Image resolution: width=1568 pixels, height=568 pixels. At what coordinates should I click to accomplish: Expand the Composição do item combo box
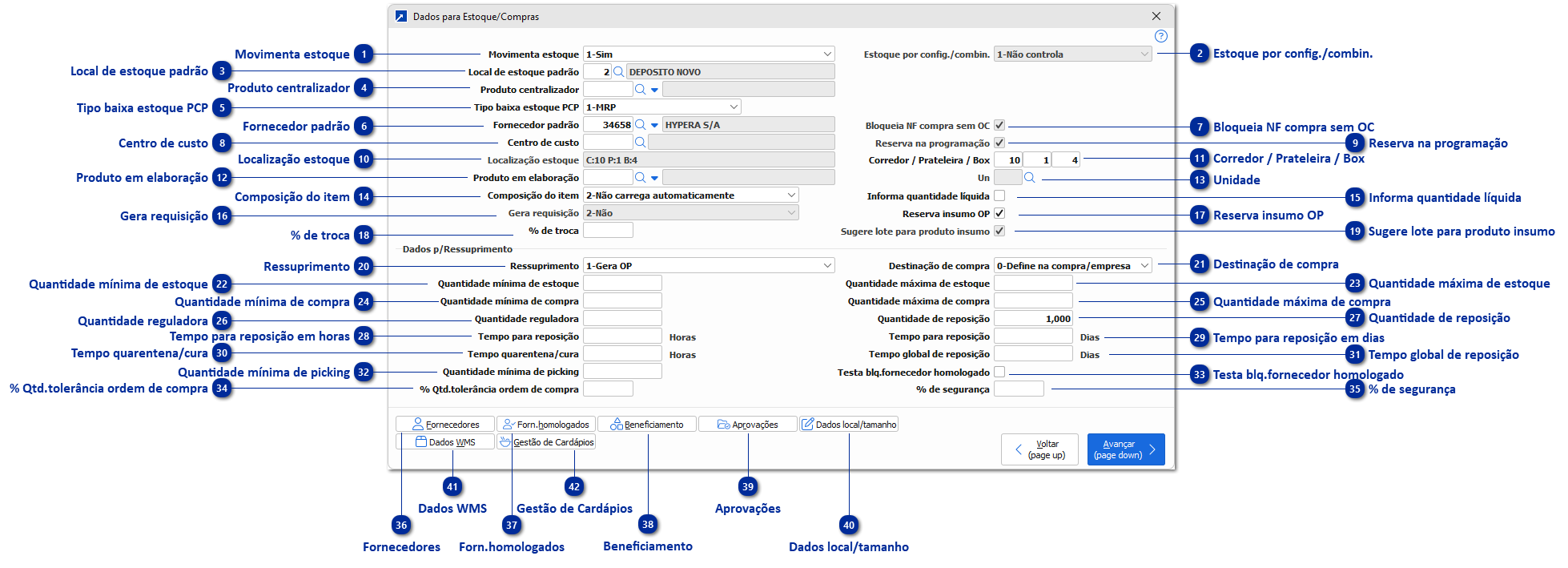pyautogui.click(x=791, y=195)
